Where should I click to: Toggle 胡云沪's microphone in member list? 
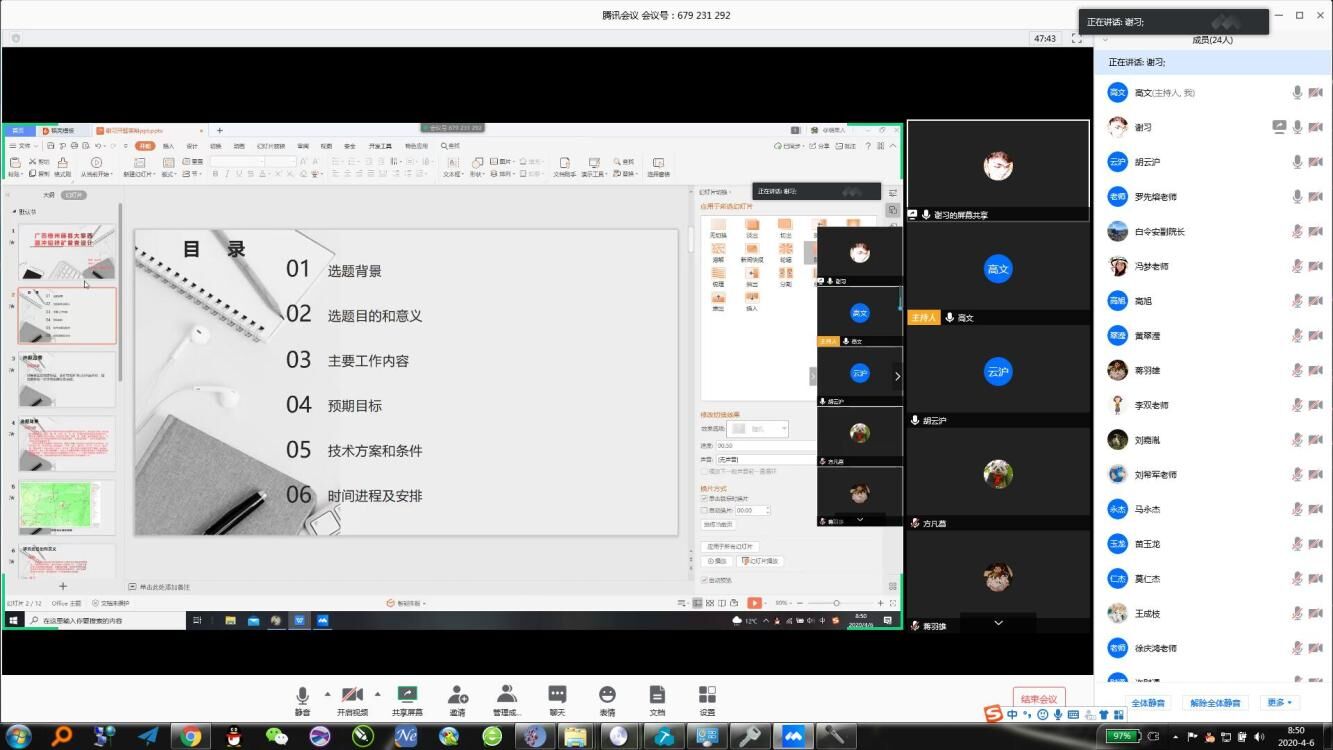click(1297, 162)
